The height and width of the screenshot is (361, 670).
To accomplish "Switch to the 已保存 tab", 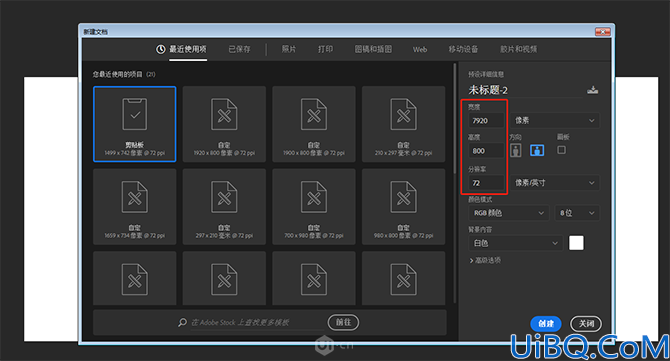I will [239, 50].
